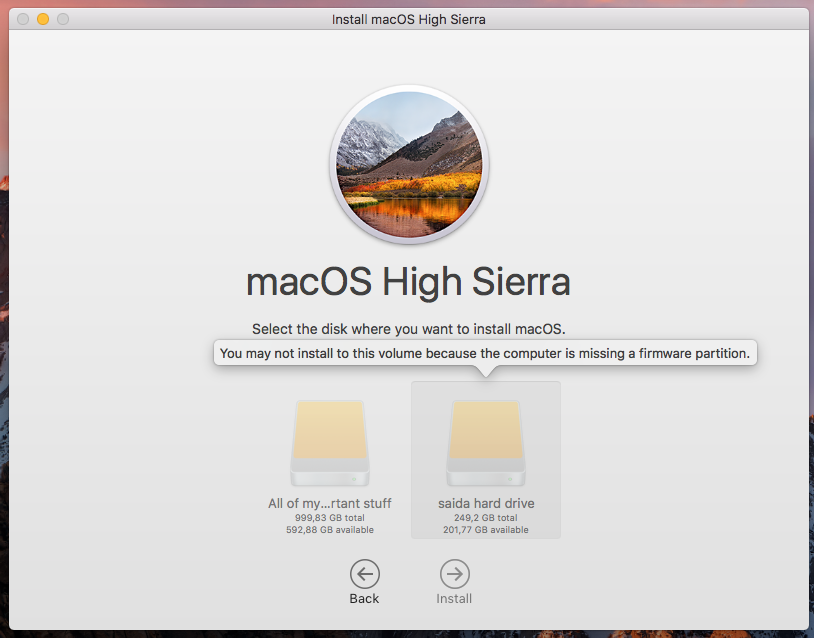Click the Back label text
814x638 pixels.
(x=364, y=599)
